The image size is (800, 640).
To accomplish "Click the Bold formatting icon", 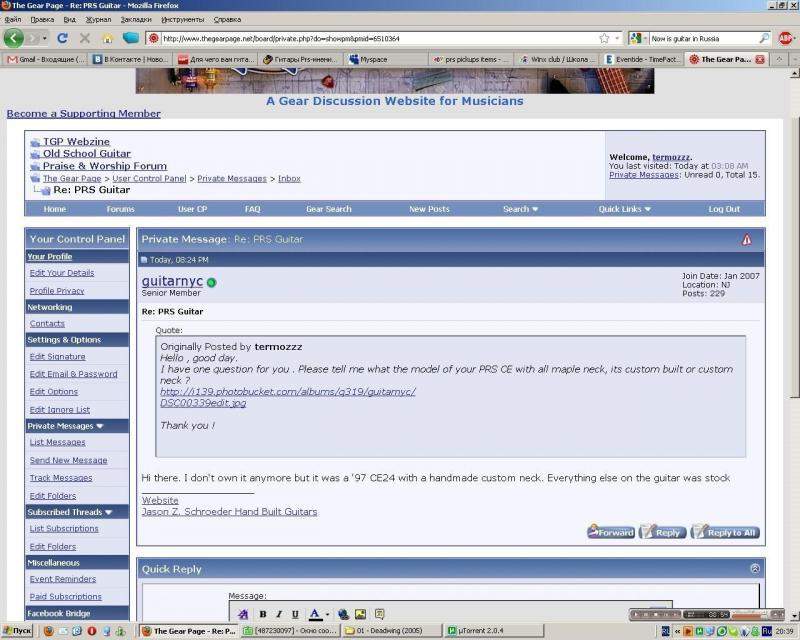I will [263, 614].
